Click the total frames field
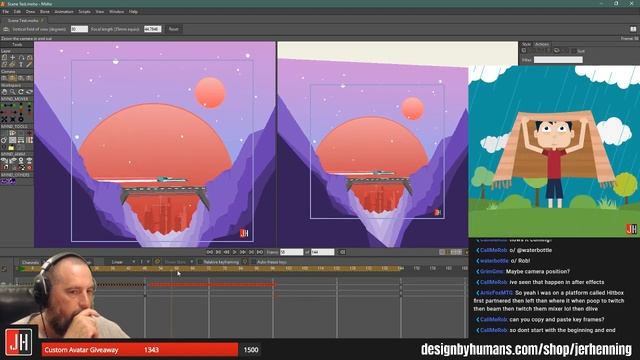This screenshot has height=360, width=640. [322, 252]
